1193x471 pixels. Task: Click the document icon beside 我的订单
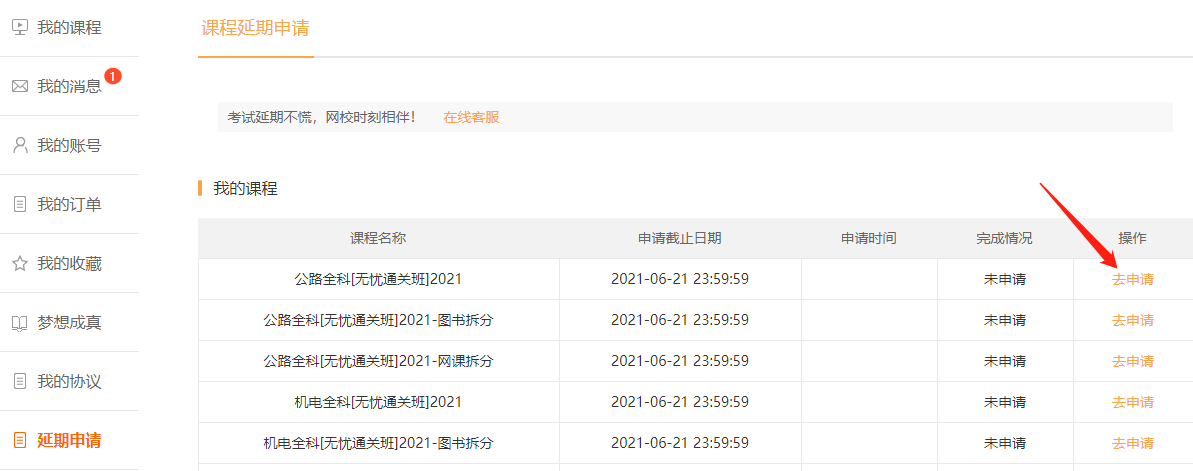(x=20, y=204)
